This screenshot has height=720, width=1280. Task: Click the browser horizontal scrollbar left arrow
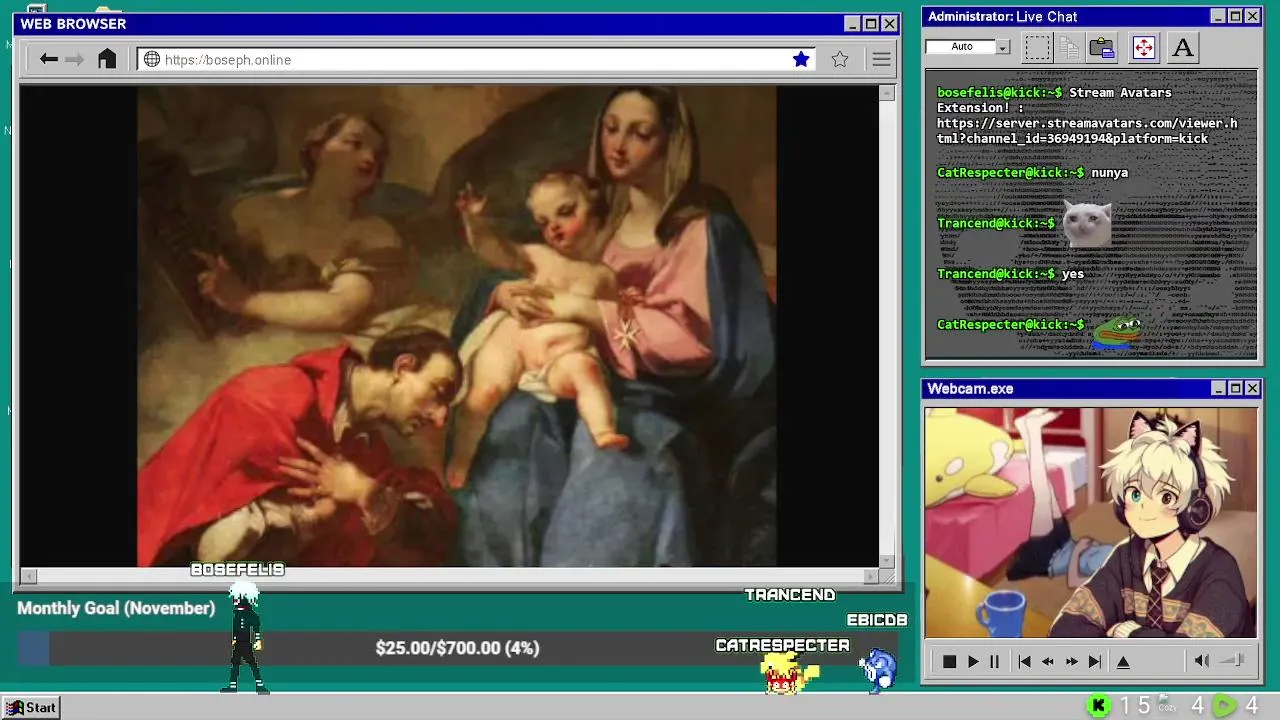click(28, 576)
